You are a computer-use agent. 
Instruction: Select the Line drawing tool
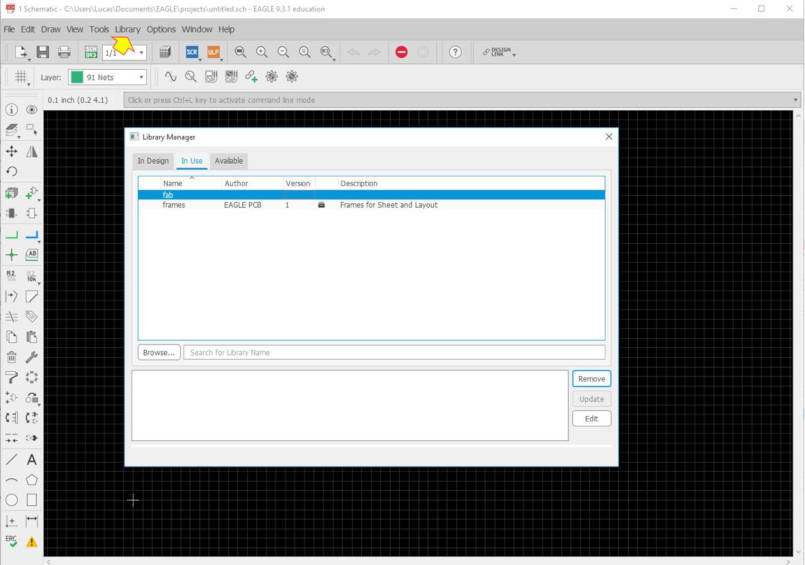11,459
